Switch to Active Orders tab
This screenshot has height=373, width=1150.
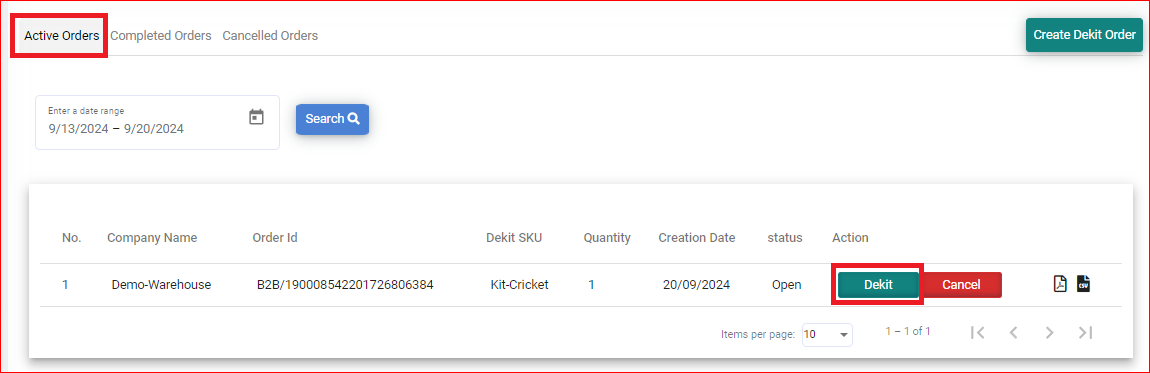coord(62,35)
